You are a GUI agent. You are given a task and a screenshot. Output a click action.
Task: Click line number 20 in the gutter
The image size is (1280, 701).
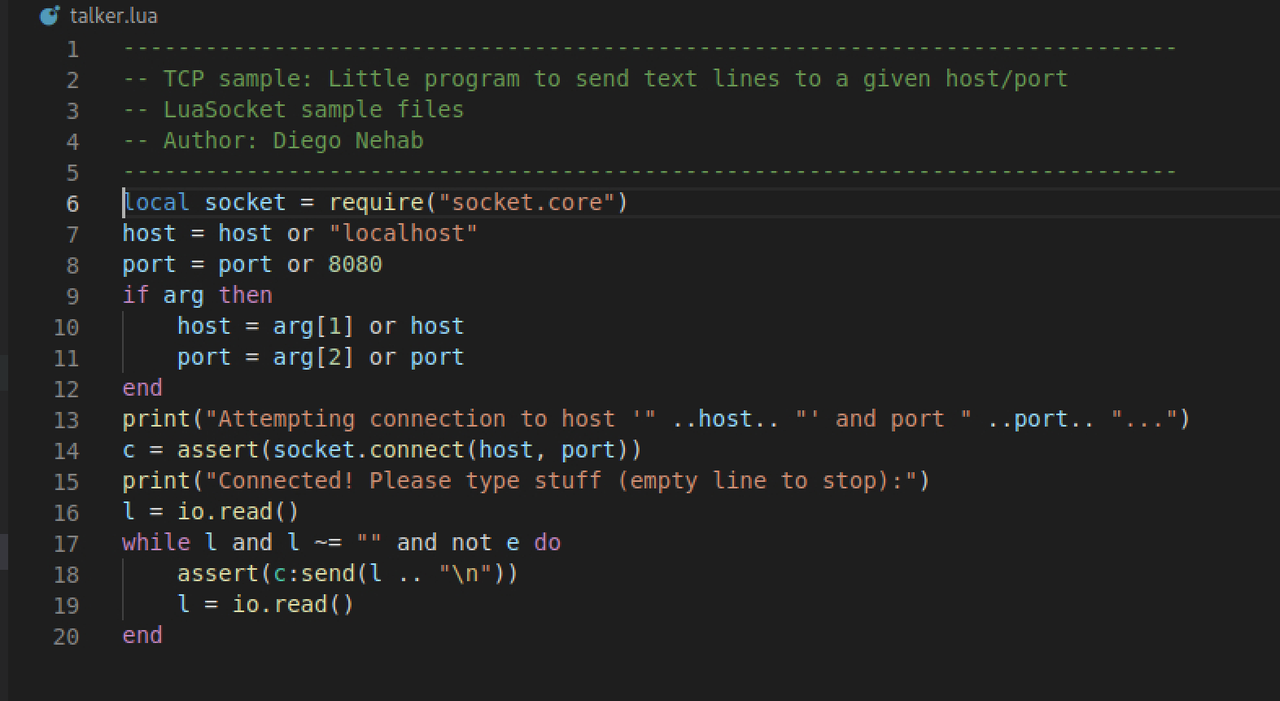(66, 636)
